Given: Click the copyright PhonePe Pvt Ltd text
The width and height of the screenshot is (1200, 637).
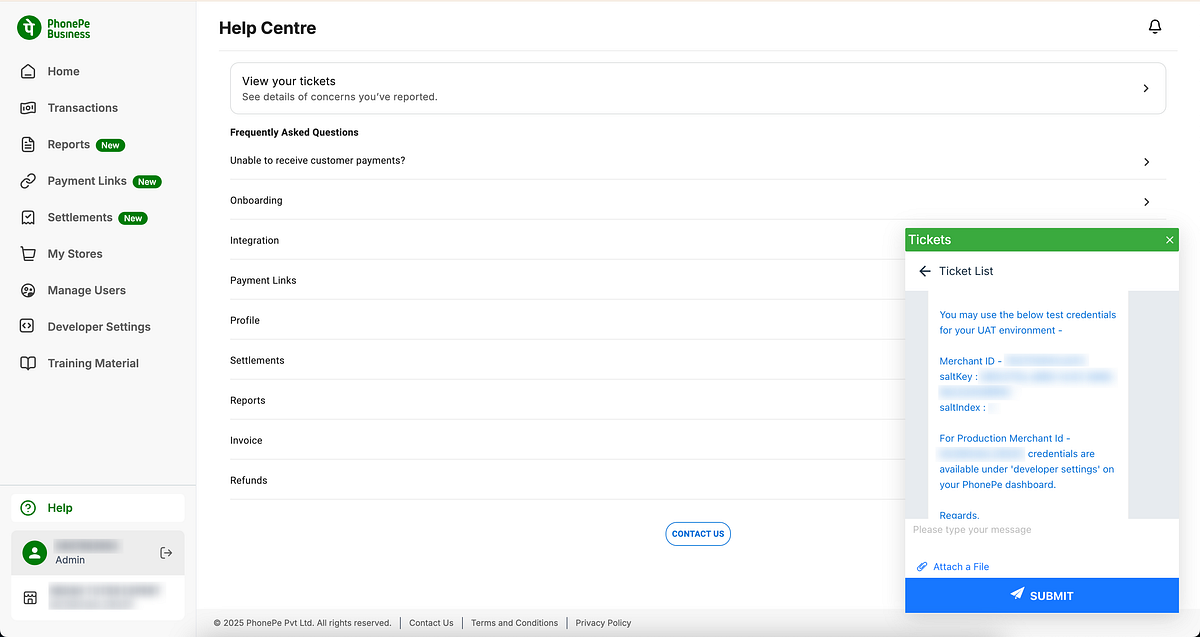Looking at the screenshot, I should (302, 623).
